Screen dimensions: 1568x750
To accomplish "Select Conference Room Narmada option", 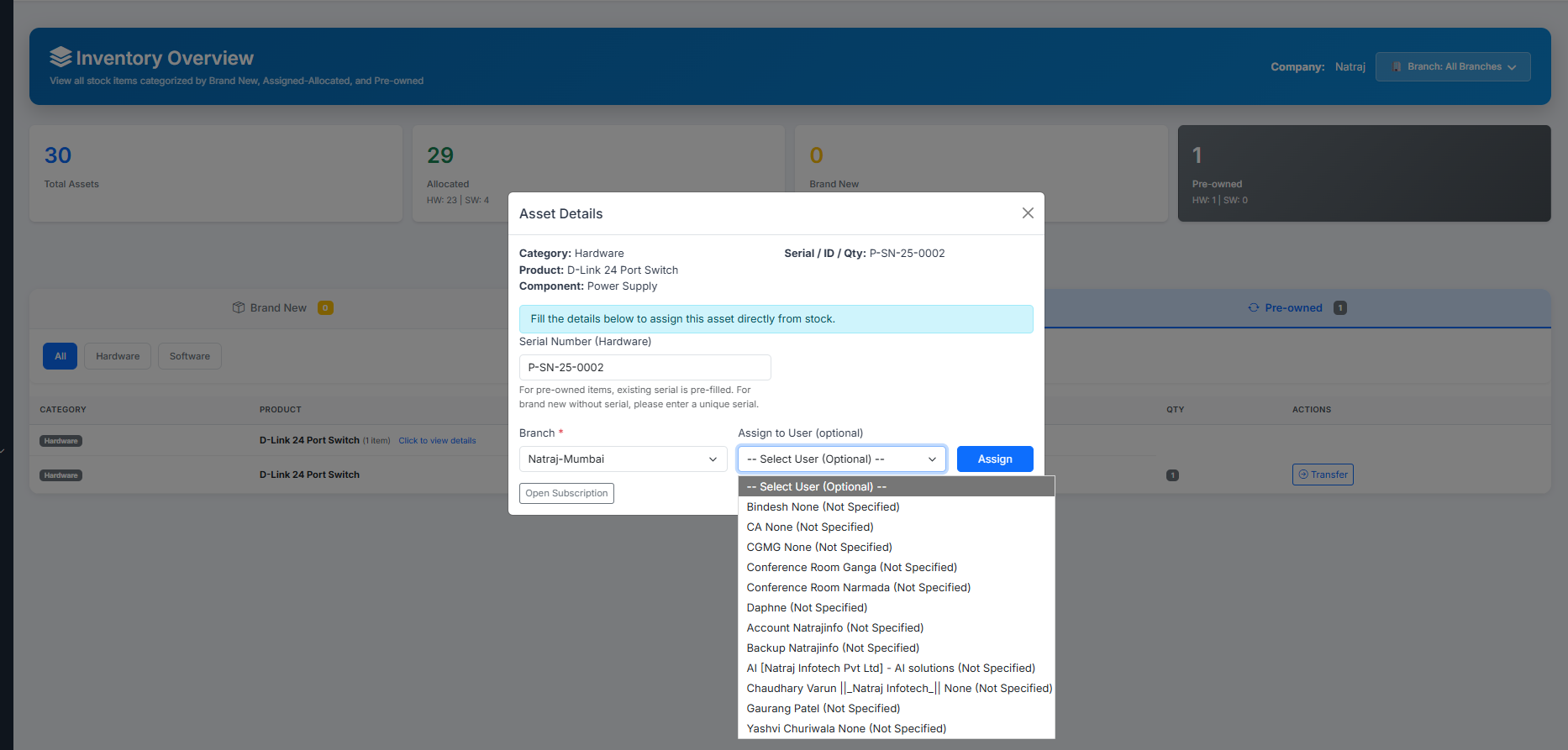I will click(x=897, y=588).
